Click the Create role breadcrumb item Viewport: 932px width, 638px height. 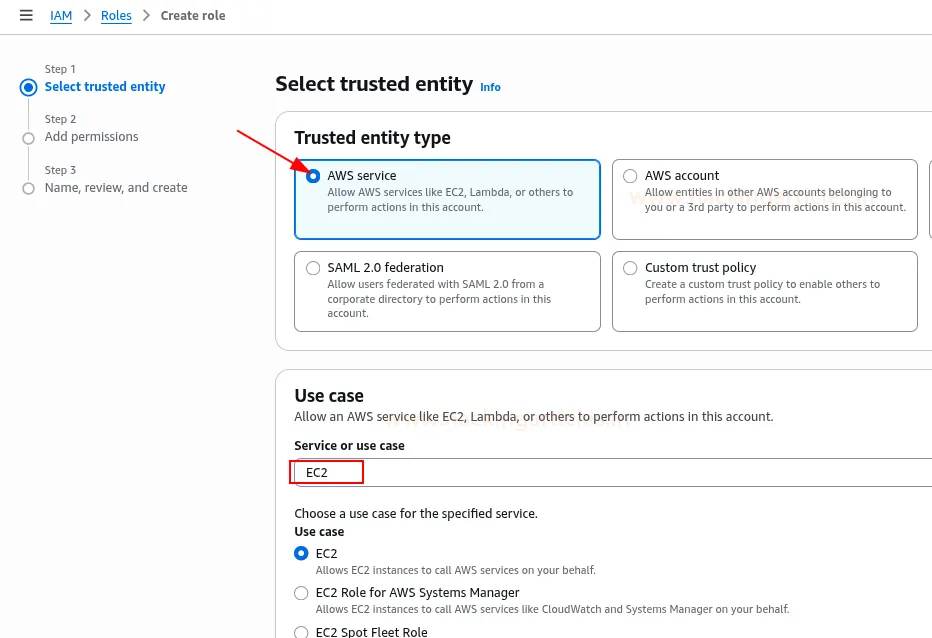[192, 15]
